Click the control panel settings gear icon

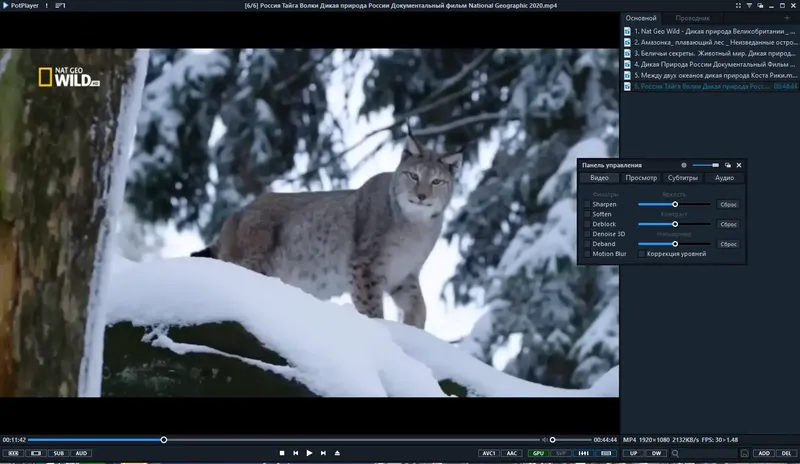click(684, 165)
